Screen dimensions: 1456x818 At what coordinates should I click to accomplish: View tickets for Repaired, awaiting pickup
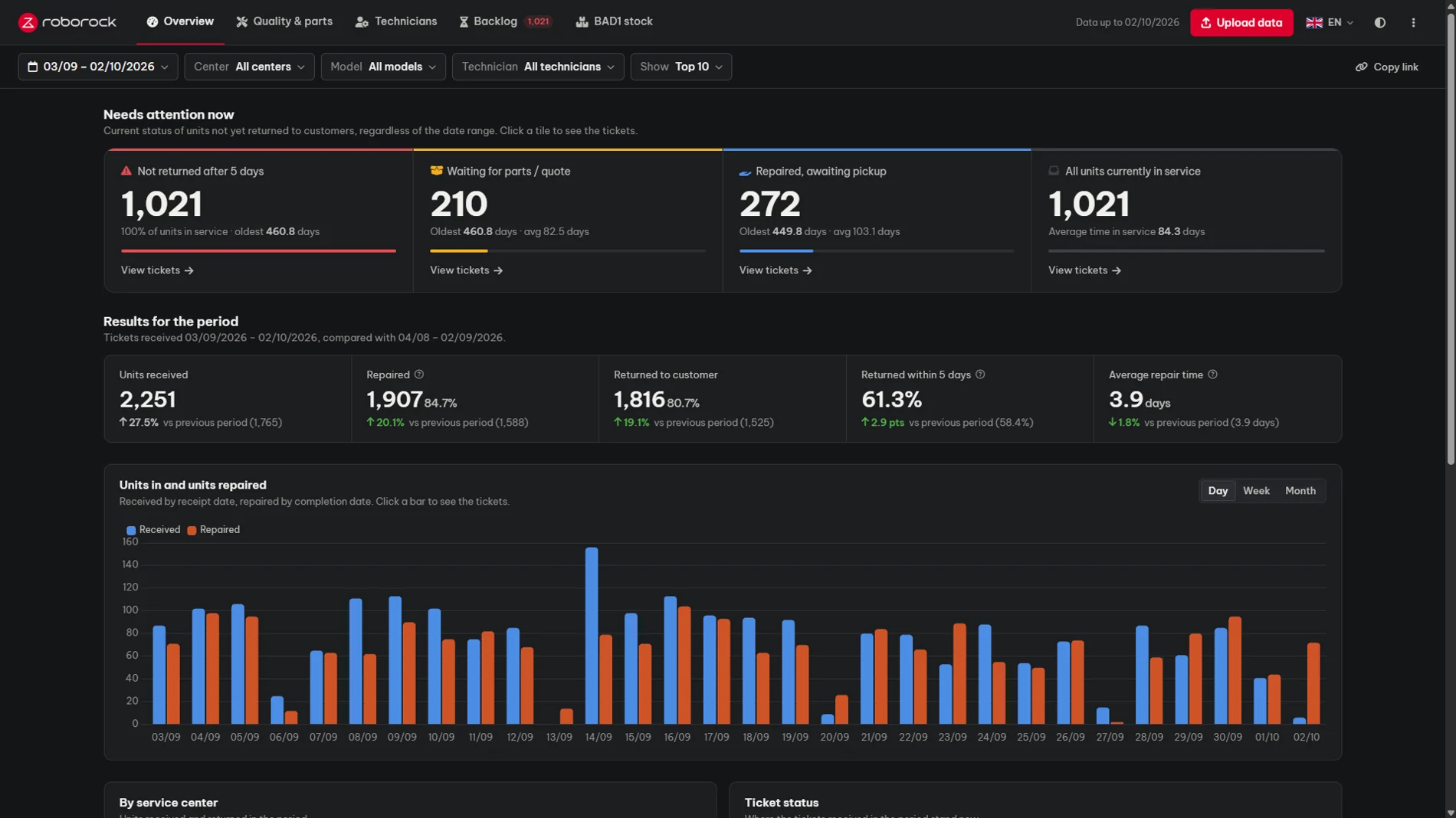tap(775, 270)
